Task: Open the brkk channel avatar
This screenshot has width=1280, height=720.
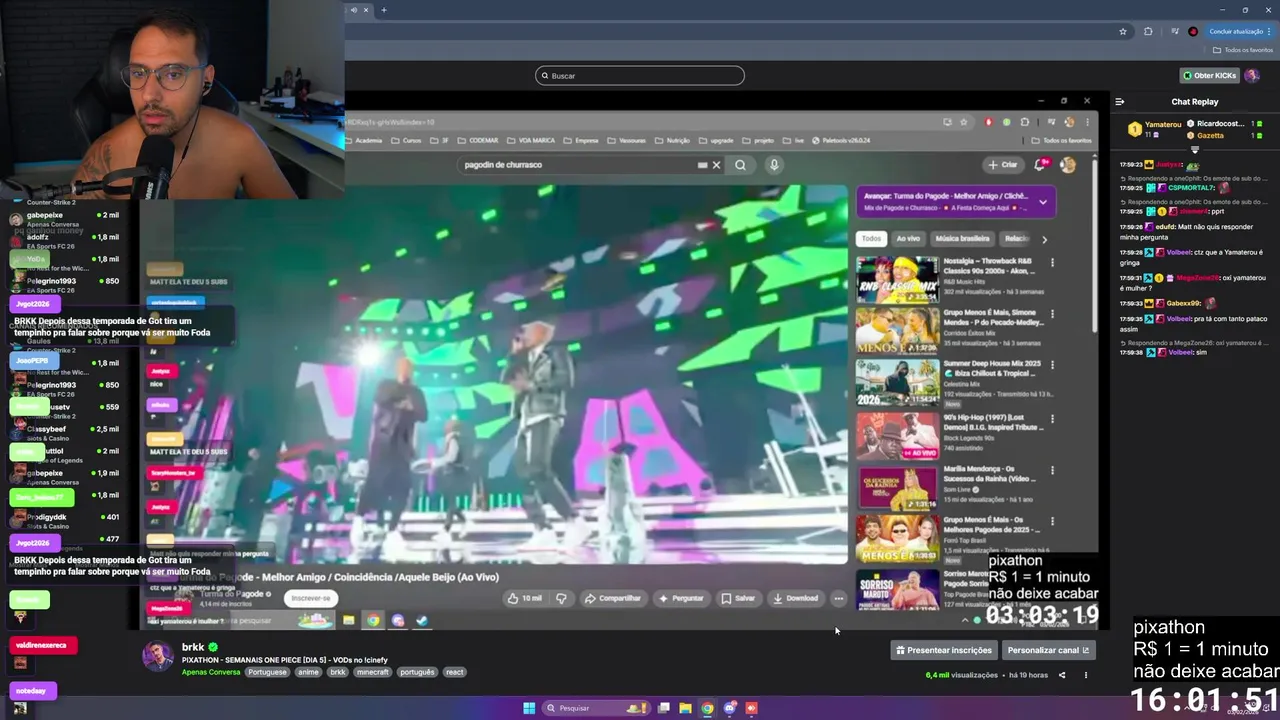Action: (x=158, y=657)
